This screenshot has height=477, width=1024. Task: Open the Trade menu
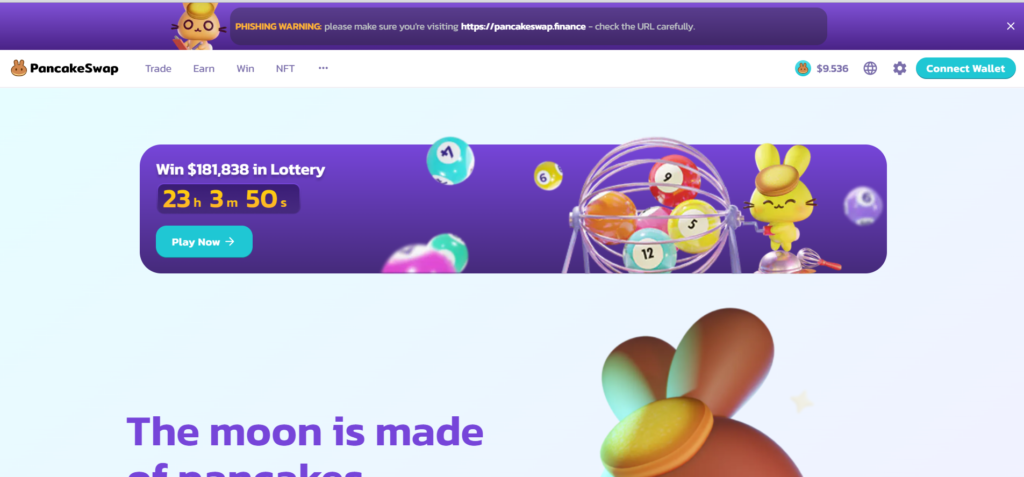[158, 69]
